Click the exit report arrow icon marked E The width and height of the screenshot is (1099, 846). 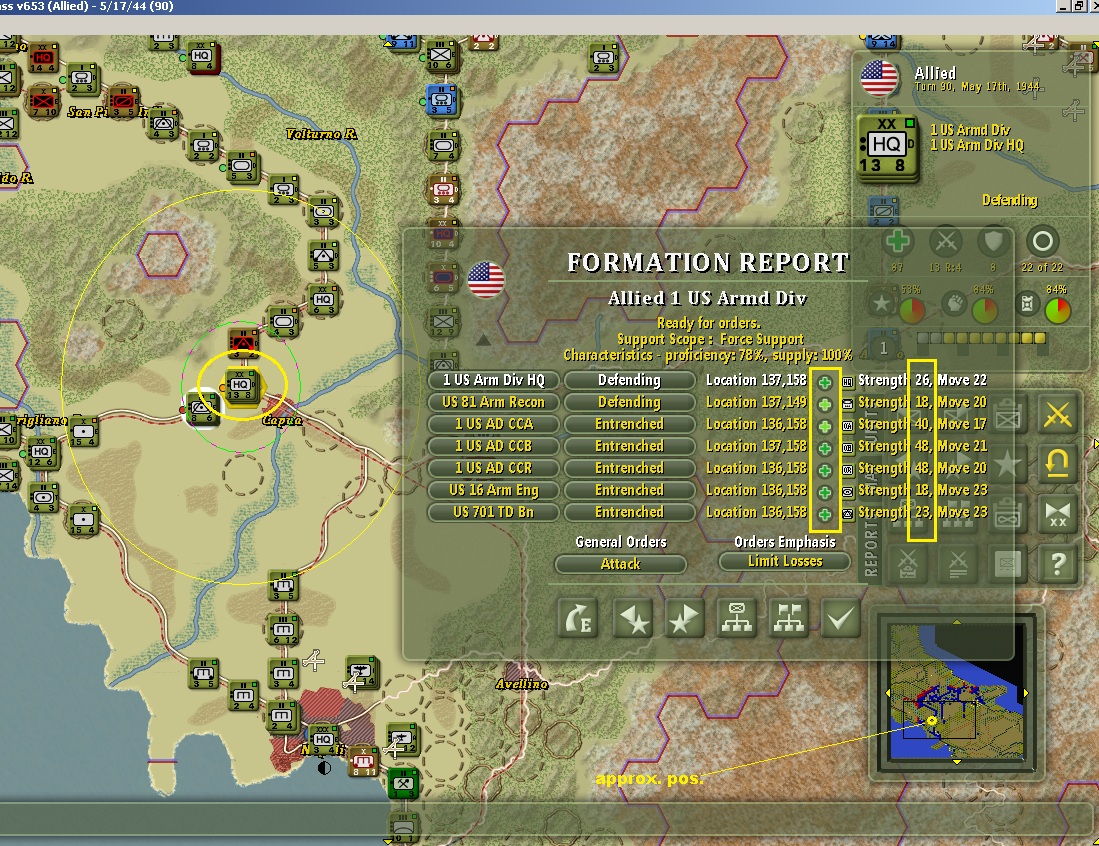pyautogui.click(x=578, y=618)
